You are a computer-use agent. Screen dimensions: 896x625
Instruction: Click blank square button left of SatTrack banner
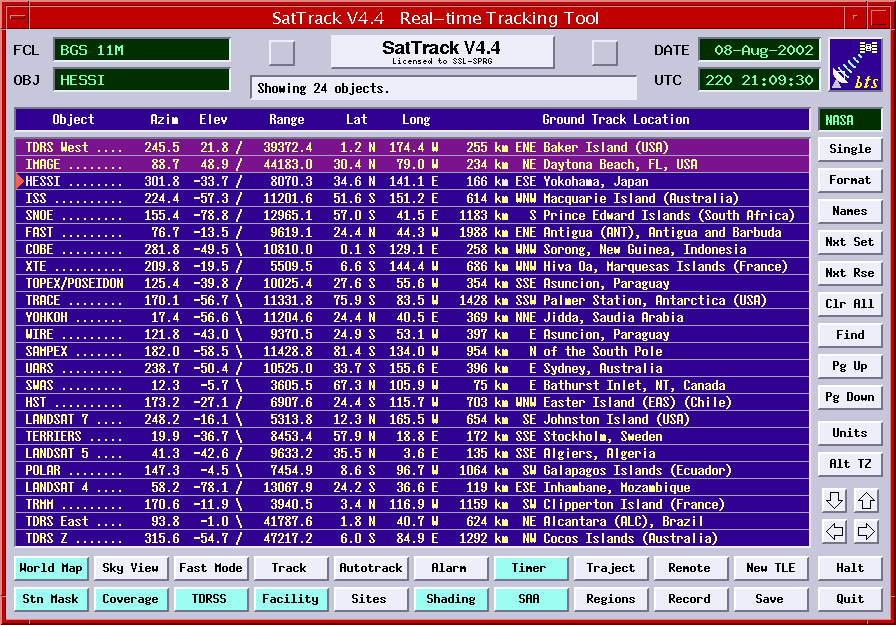click(282, 53)
